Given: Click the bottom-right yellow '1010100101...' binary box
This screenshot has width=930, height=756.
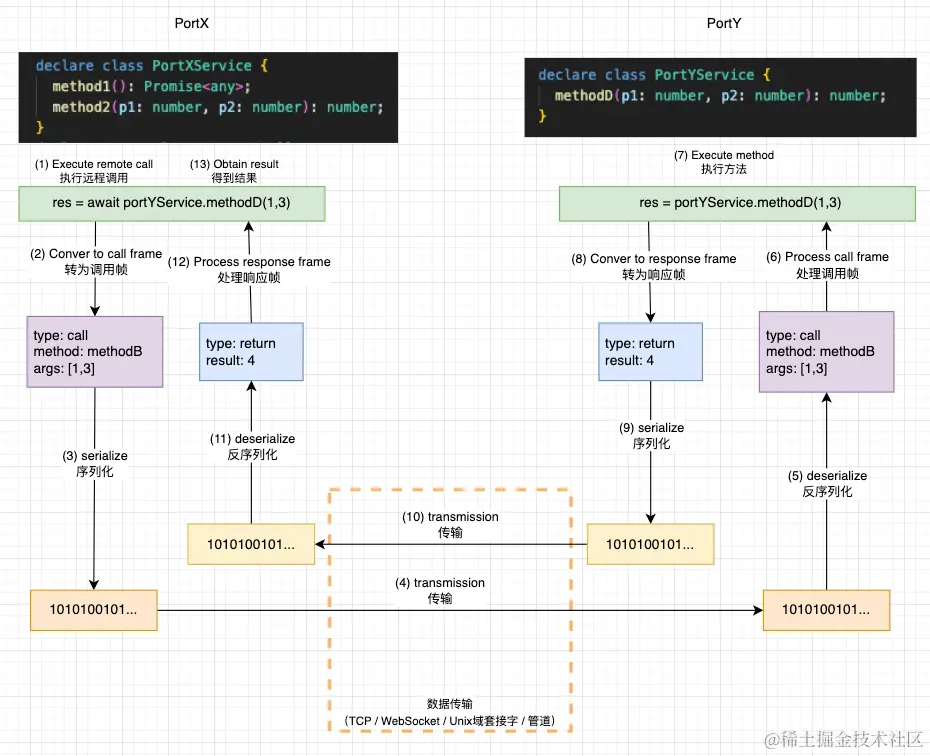Looking at the screenshot, I should pyautogui.click(x=826, y=609).
